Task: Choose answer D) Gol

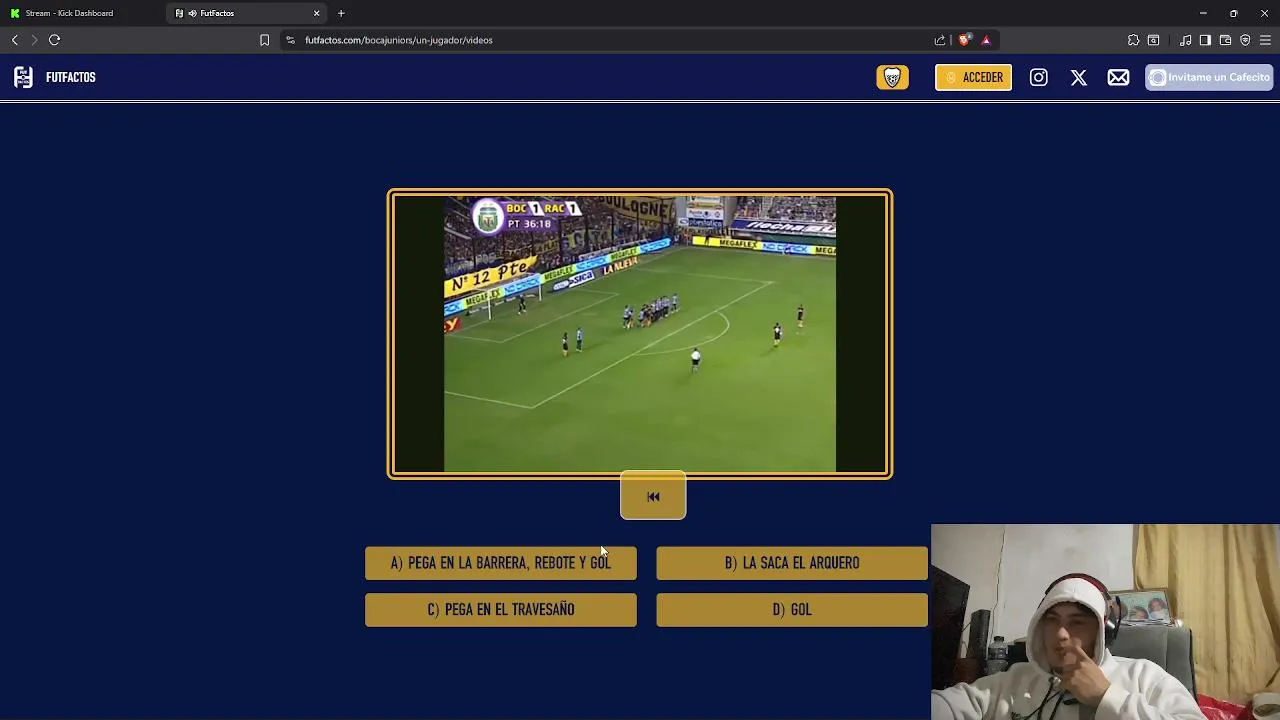Action: point(791,609)
